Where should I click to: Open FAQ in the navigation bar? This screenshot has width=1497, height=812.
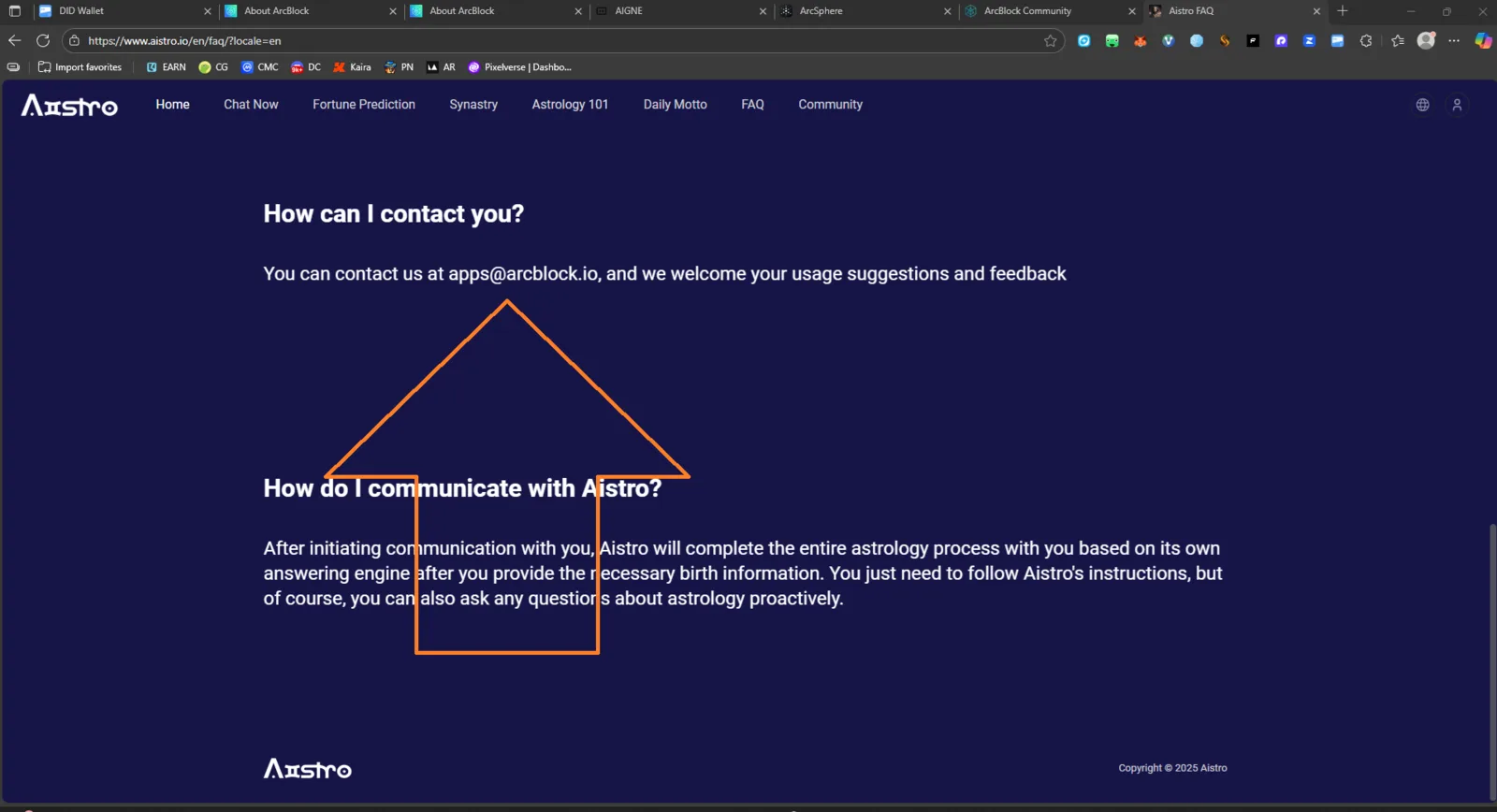coord(752,105)
